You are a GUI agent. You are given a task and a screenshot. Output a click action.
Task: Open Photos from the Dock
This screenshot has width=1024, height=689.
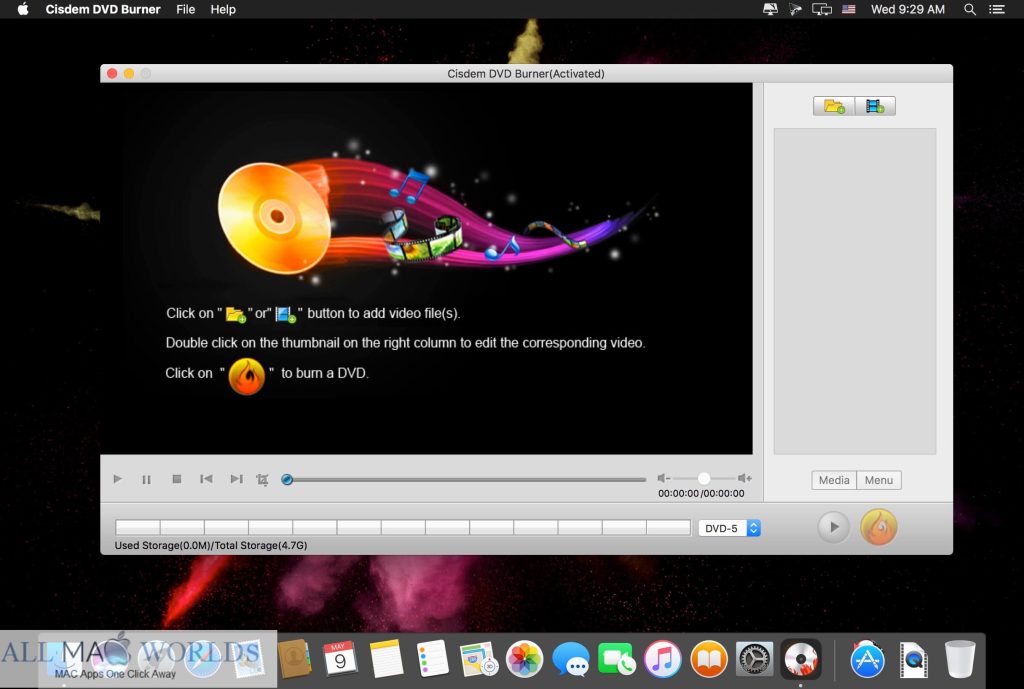(524, 658)
